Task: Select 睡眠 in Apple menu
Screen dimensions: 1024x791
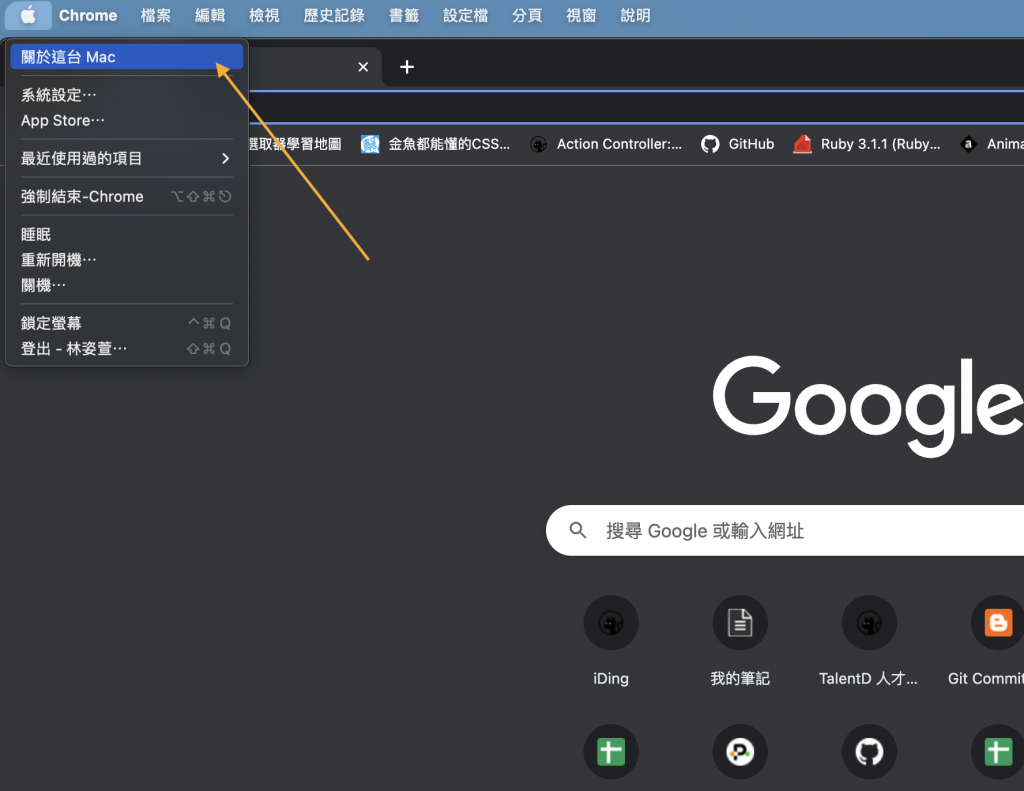Action: (x=127, y=234)
